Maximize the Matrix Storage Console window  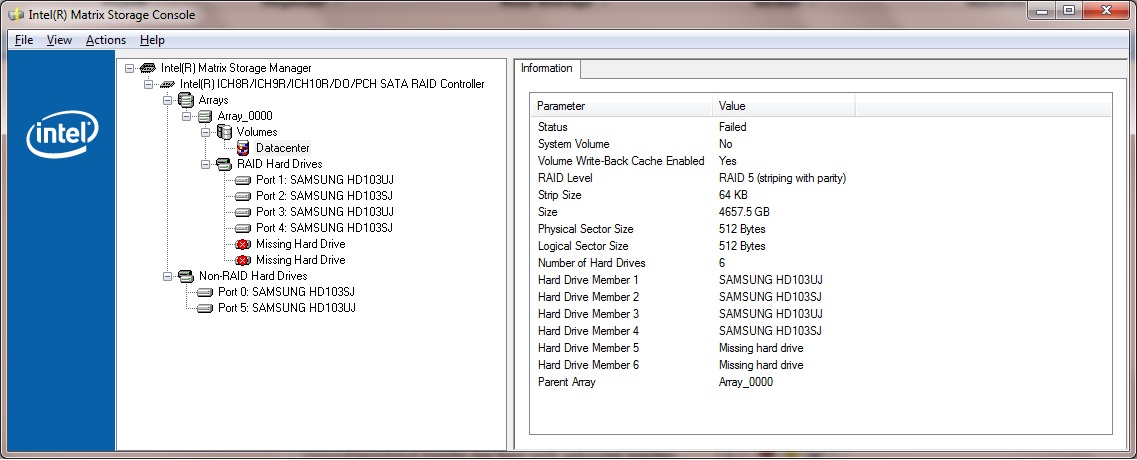(1068, 11)
